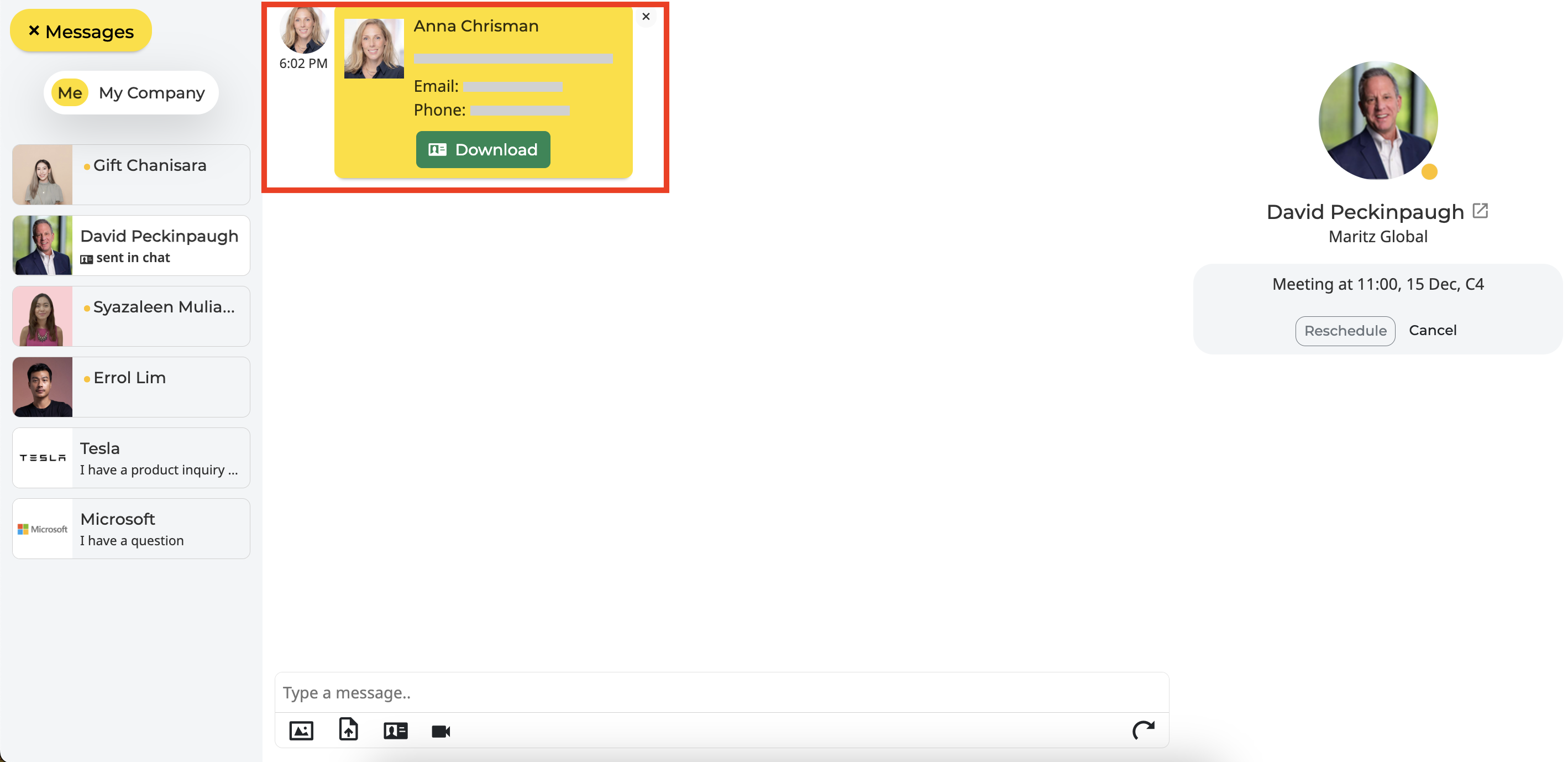The height and width of the screenshot is (762, 1568).
Task: Cancel the 15 Dec meeting
Action: (x=1432, y=330)
